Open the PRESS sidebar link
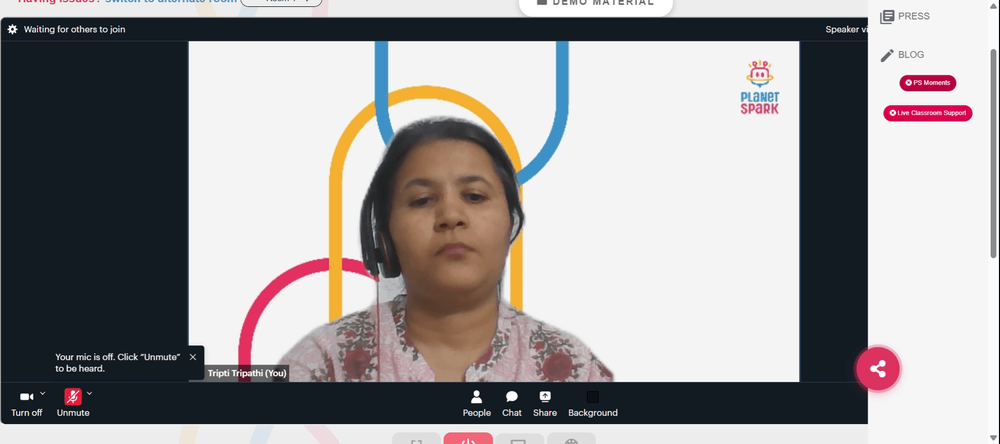The image size is (1000, 444). (x=905, y=17)
